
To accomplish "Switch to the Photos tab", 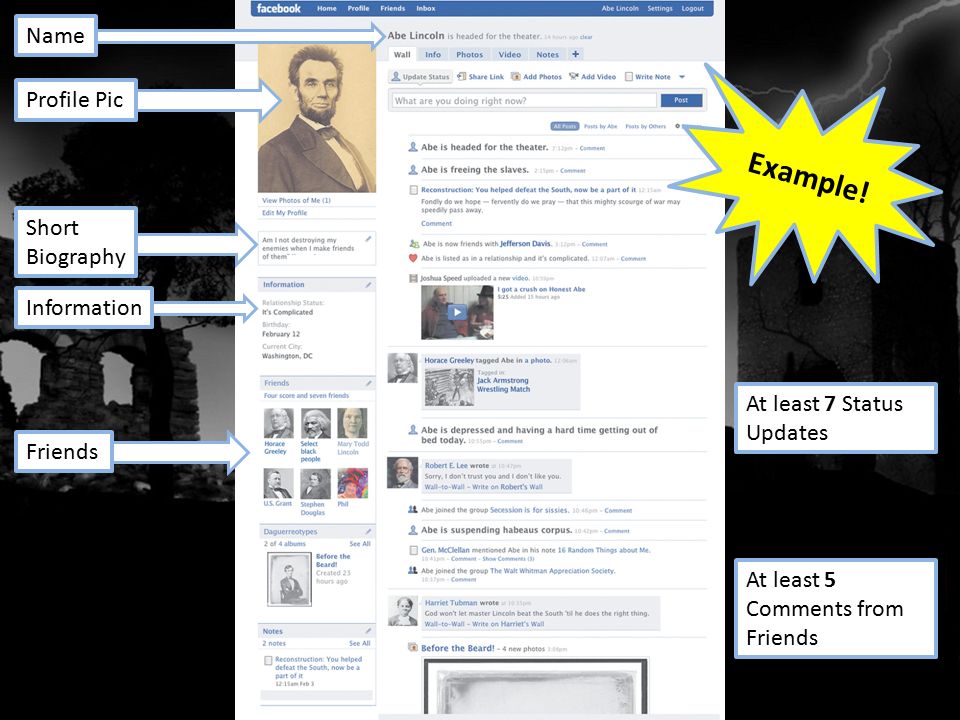I will 470,54.
